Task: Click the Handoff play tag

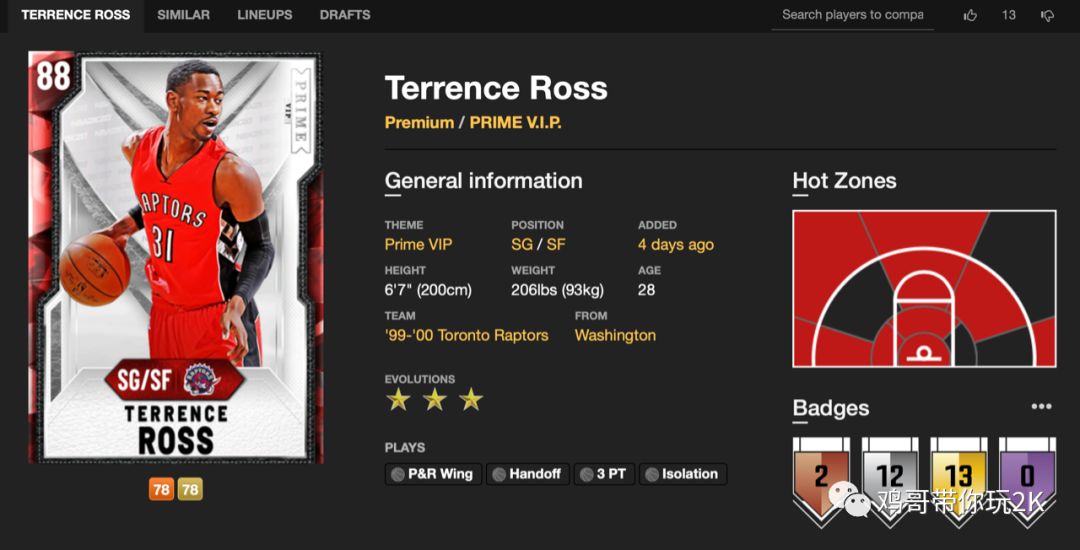Action: 527,474
